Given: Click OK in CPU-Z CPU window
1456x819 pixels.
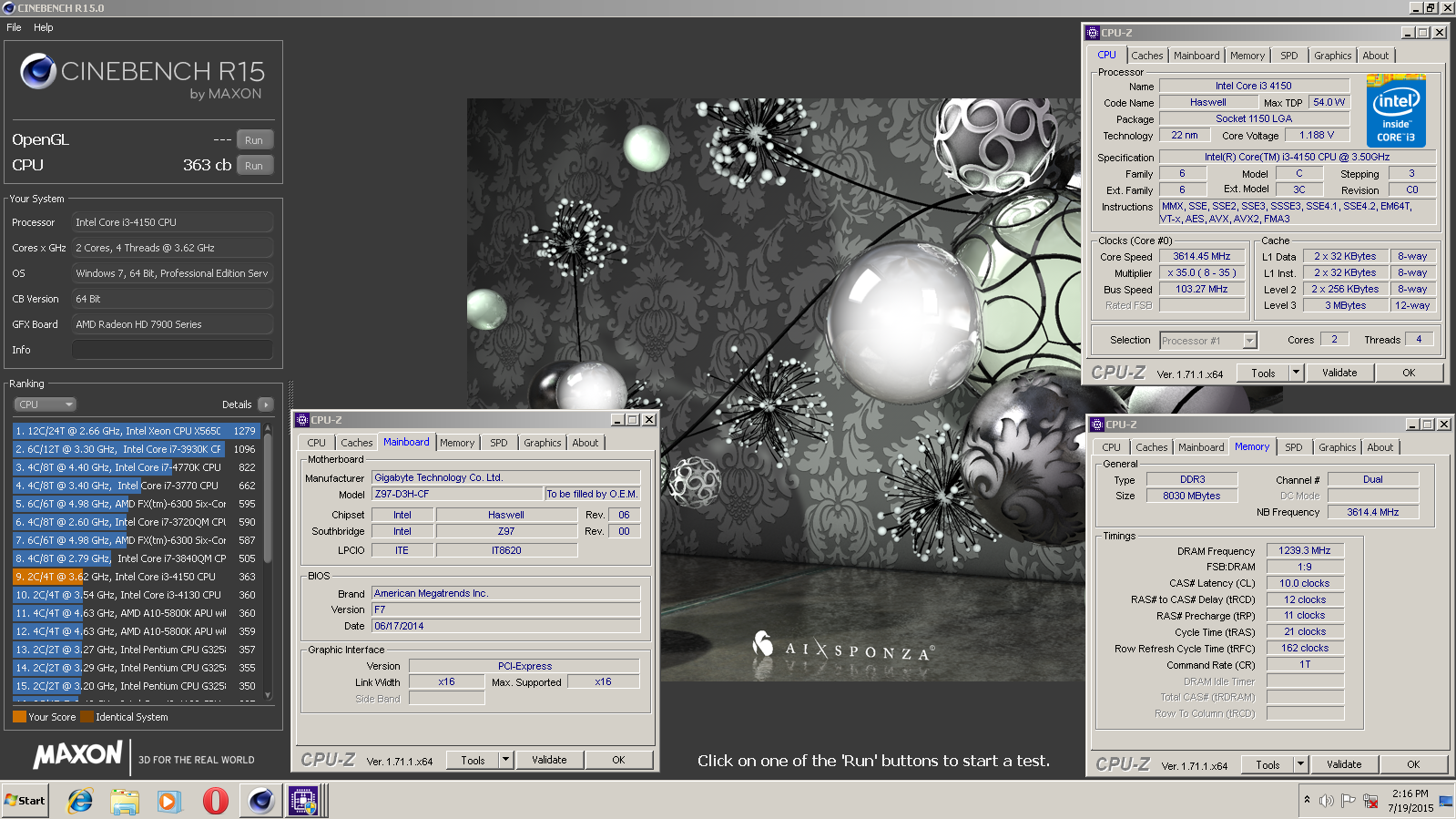Looking at the screenshot, I should pyautogui.click(x=1409, y=373).
